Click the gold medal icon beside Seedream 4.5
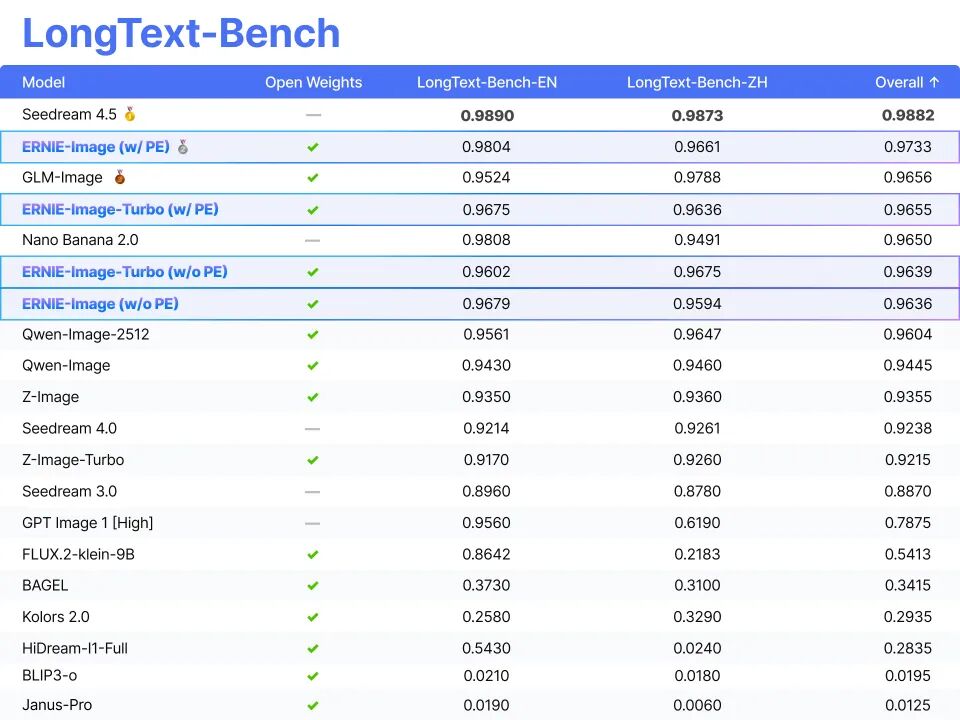The height and width of the screenshot is (720, 960). pos(130,115)
